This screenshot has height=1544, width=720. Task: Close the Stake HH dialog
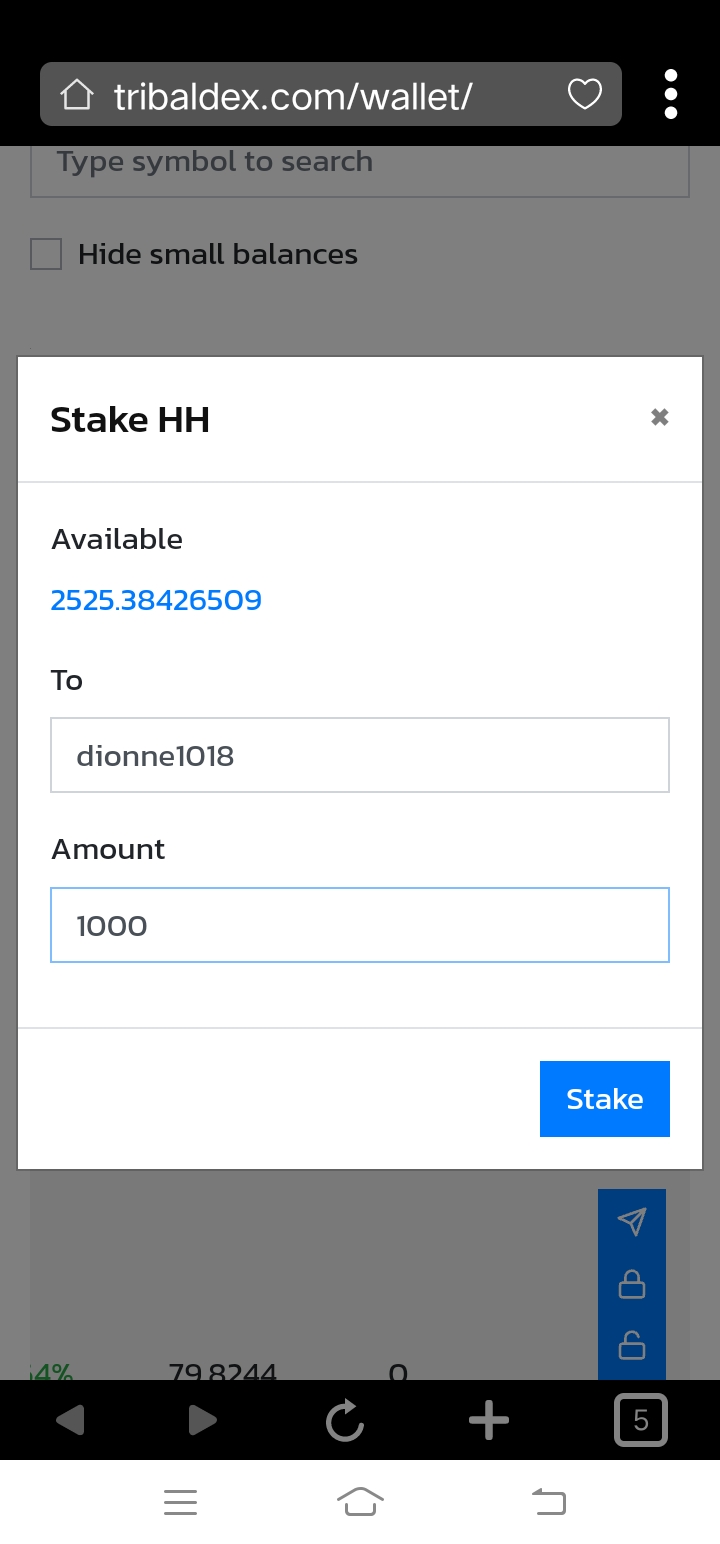659,417
